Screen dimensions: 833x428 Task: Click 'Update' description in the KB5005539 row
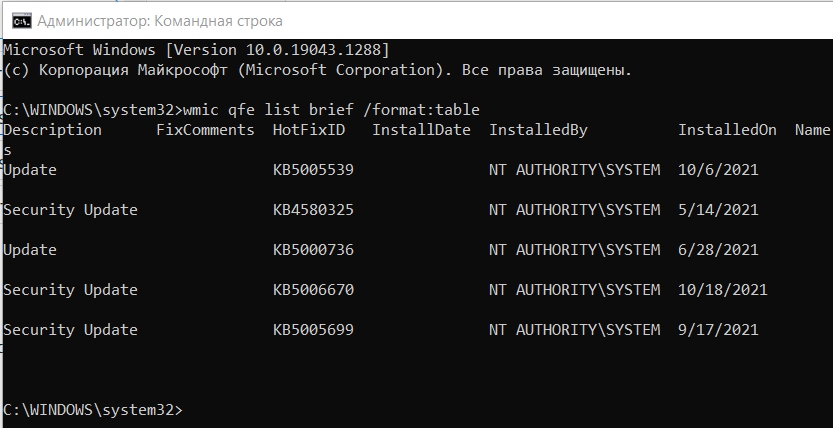pyautogui.click(x=30, y=170)
